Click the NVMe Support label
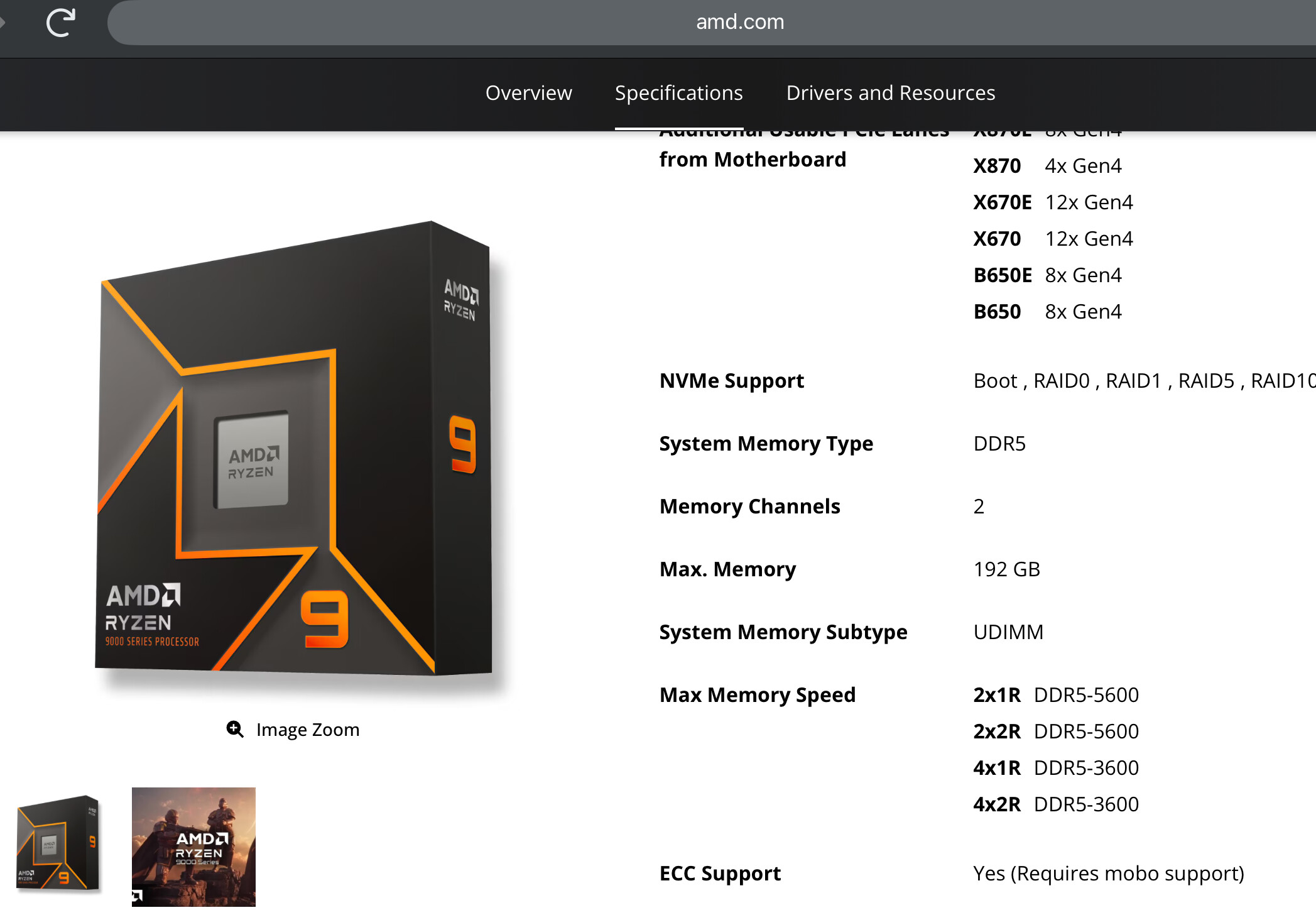 pos(731,381)
